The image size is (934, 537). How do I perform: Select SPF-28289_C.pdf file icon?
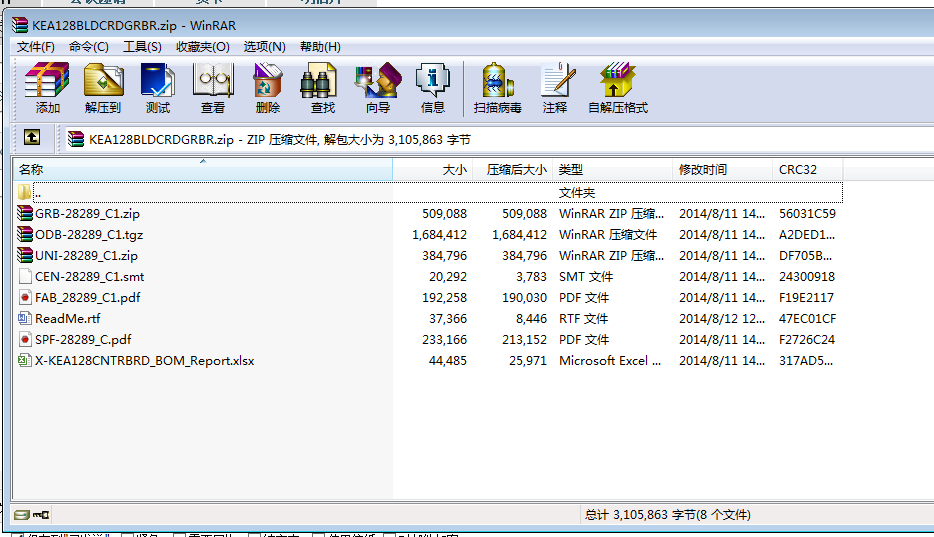tap(24, 339)
